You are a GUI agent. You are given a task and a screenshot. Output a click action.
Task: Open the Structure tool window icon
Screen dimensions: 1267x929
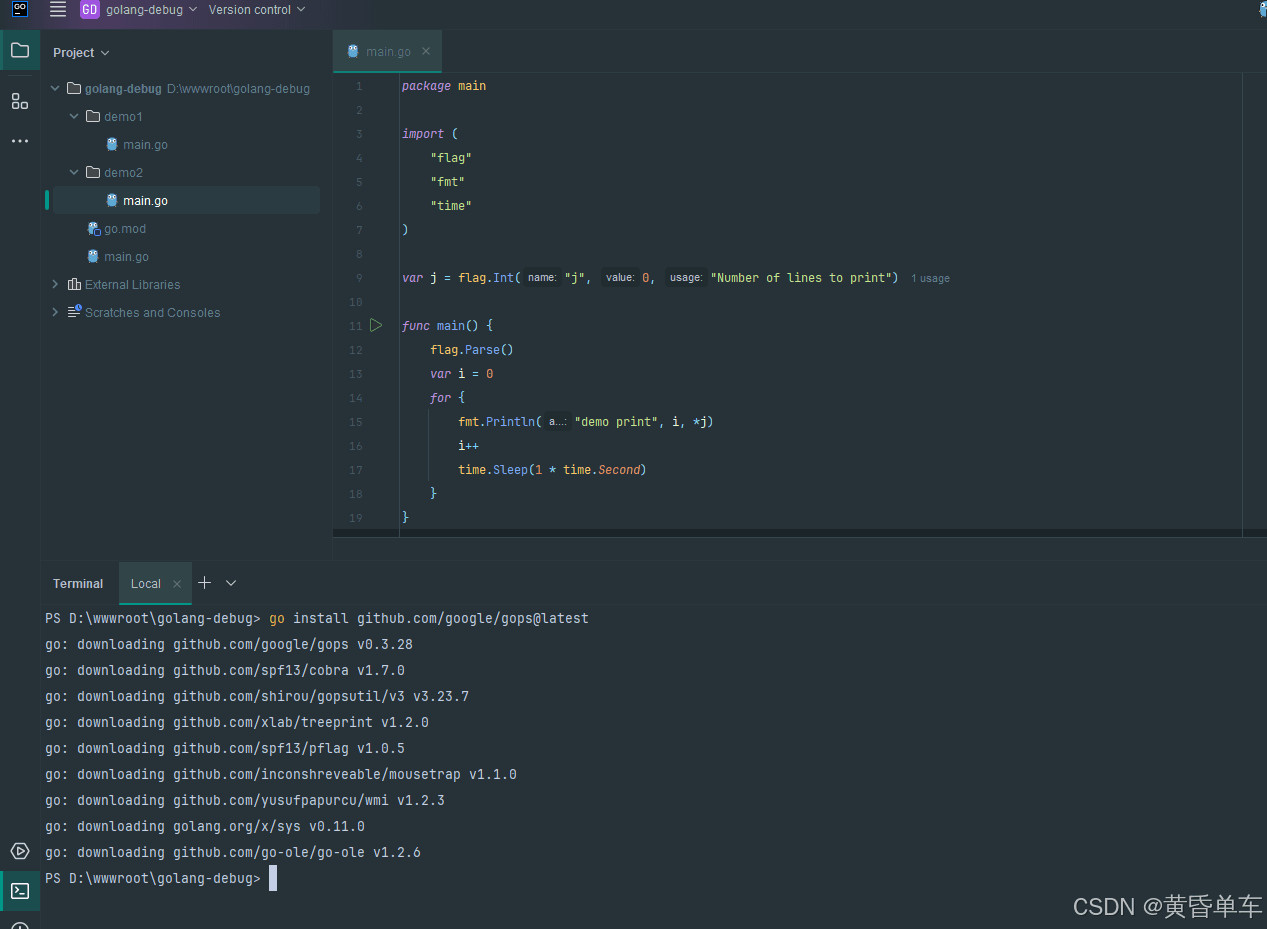[20, 101]
